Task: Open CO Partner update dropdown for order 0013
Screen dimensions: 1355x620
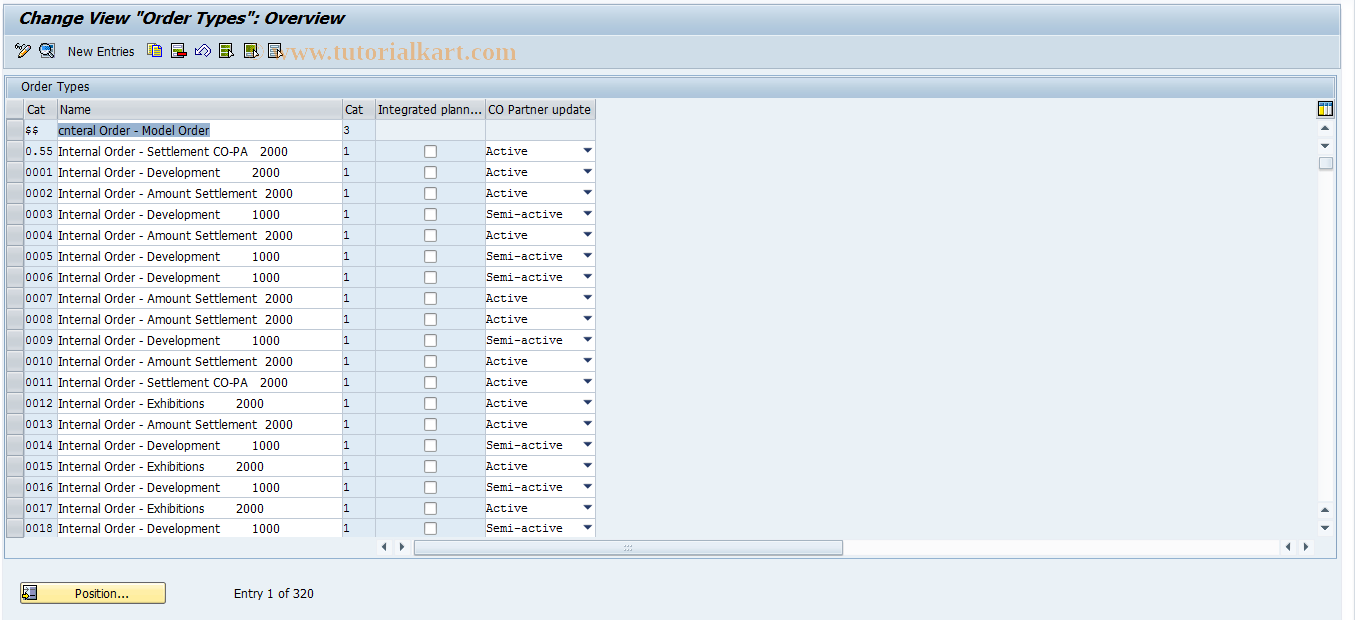Action: pos(587,424)
